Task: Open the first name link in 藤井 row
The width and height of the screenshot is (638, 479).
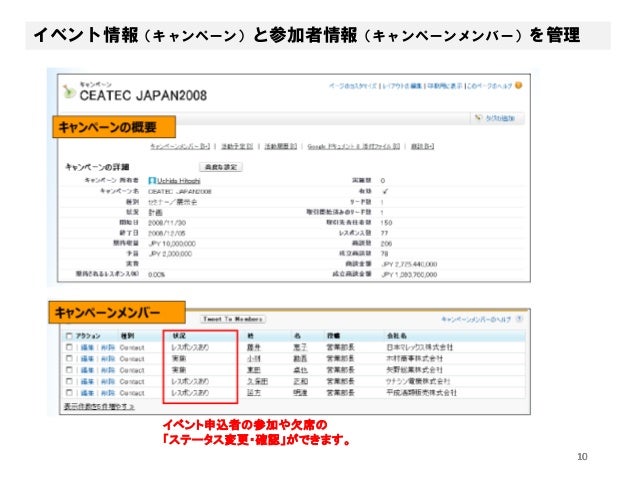Action: pyautogui.click(x=300, y=348)
